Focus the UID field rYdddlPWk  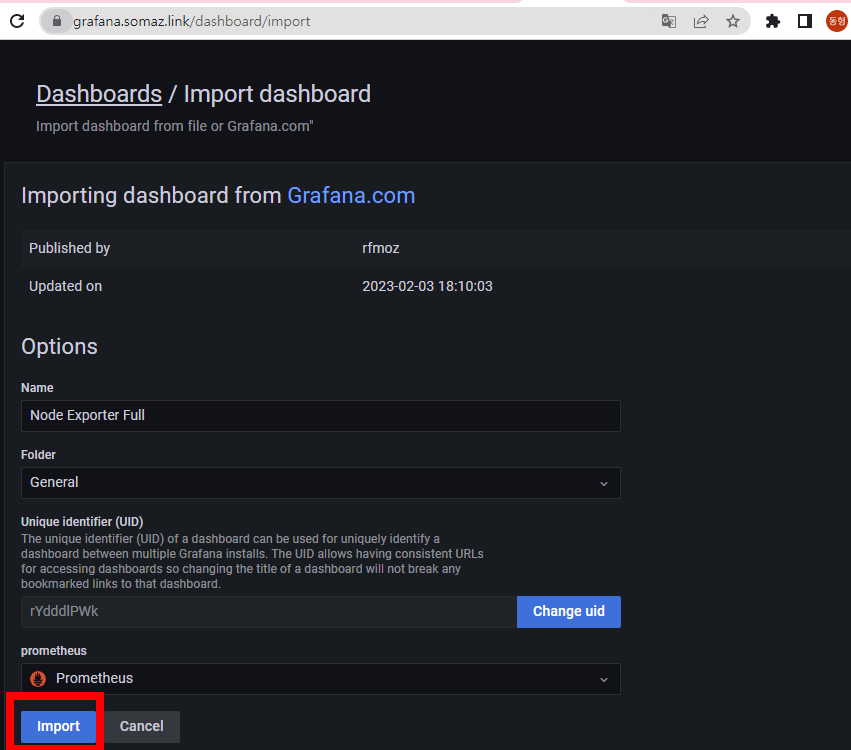269,612
